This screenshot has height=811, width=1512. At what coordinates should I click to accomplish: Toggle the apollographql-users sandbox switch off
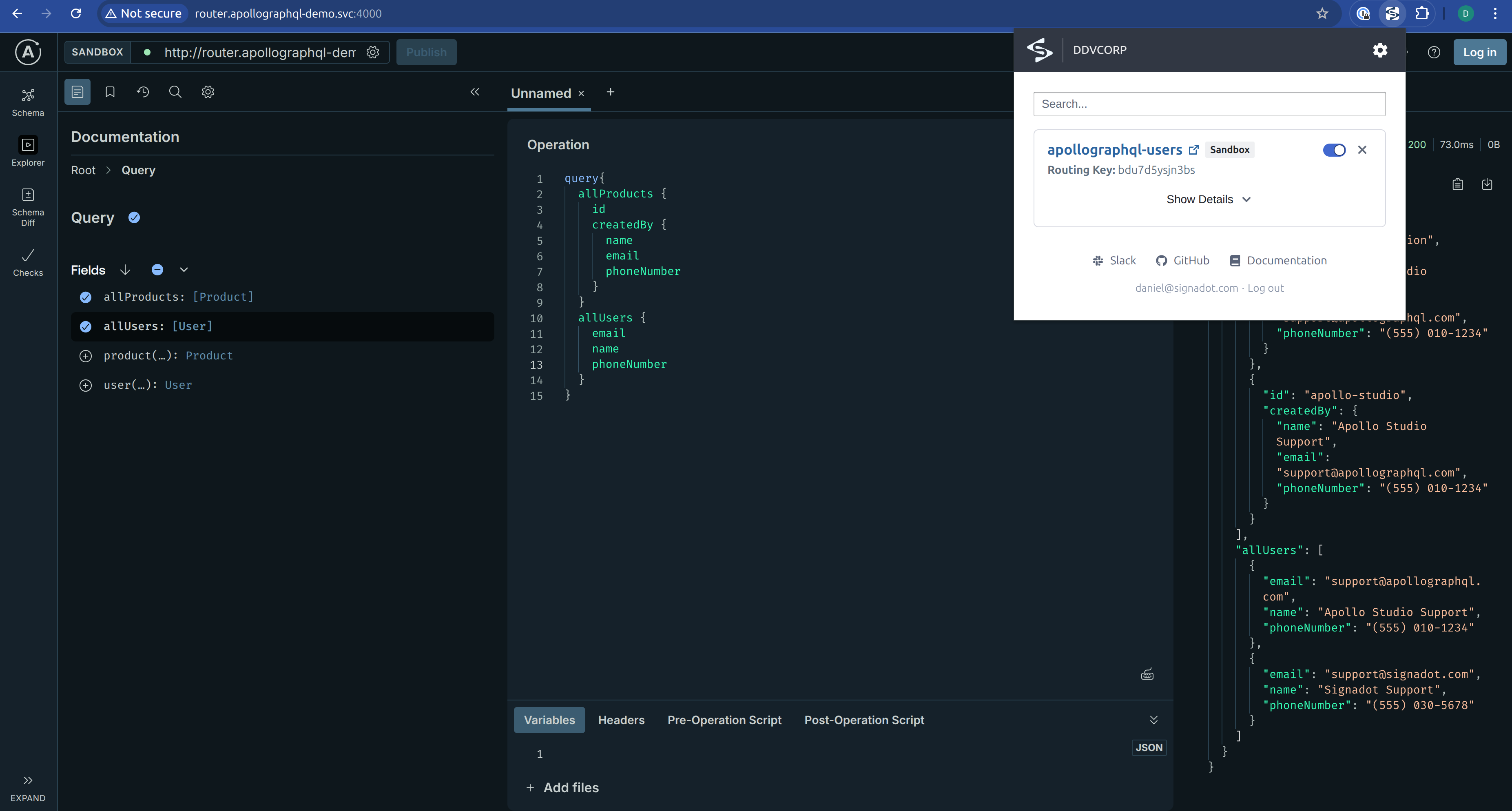click(x=1334, y=151)
